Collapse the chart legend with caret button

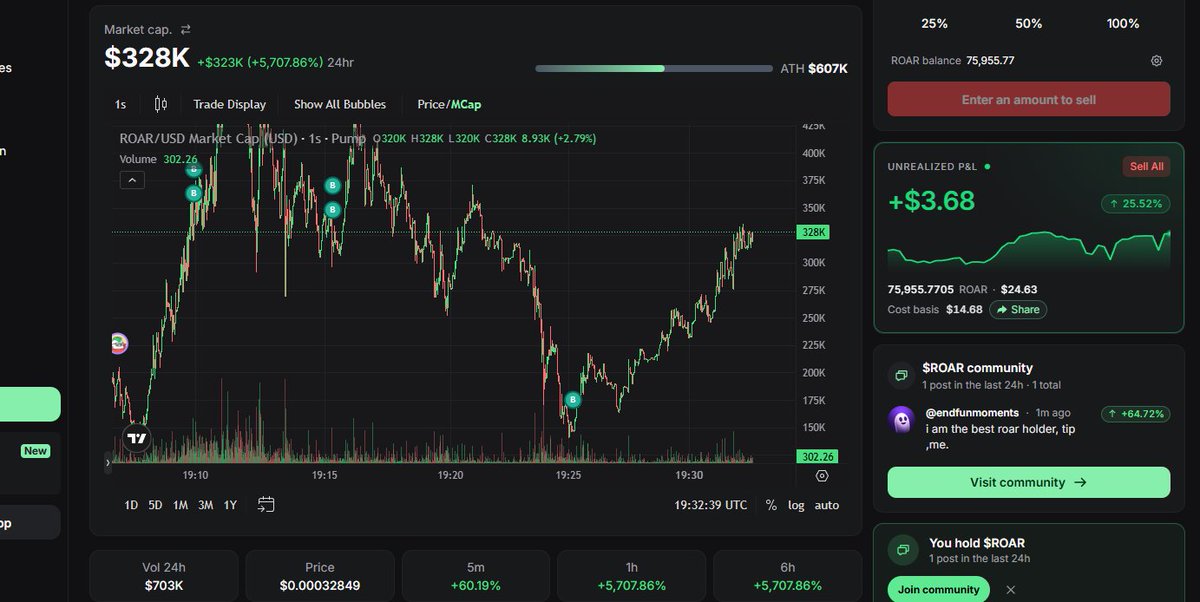pyautogui.click(x=132, y=180)
